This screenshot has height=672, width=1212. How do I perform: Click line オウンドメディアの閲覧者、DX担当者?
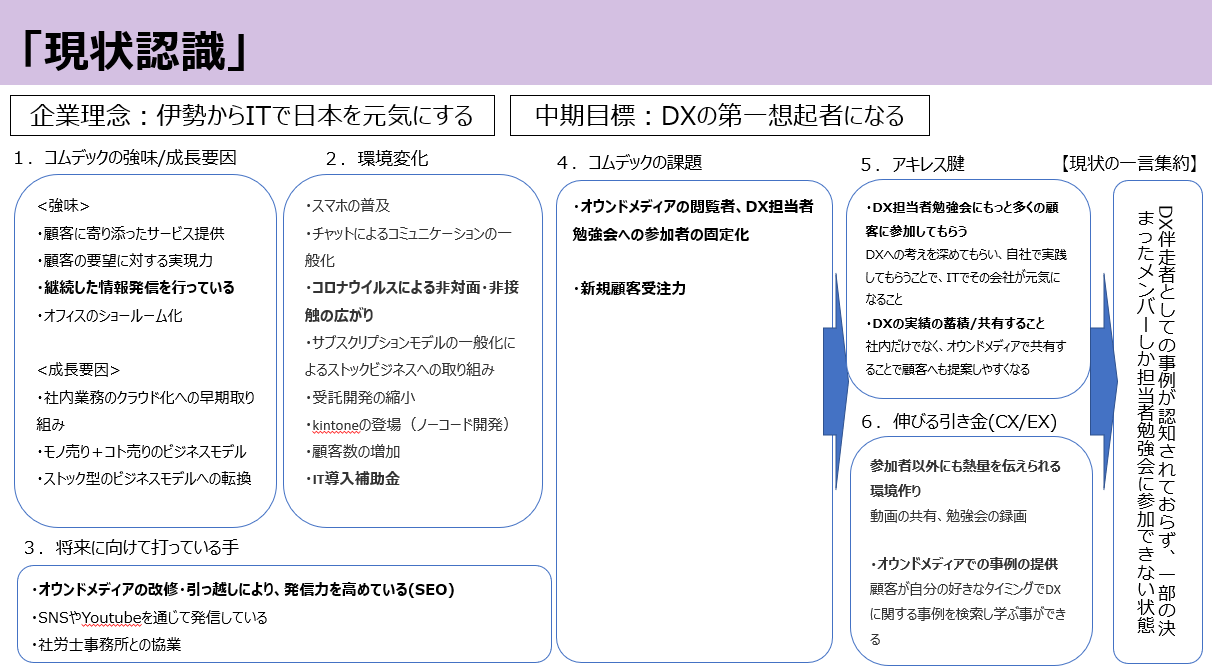pyautogui.click(x=693, y=207)
